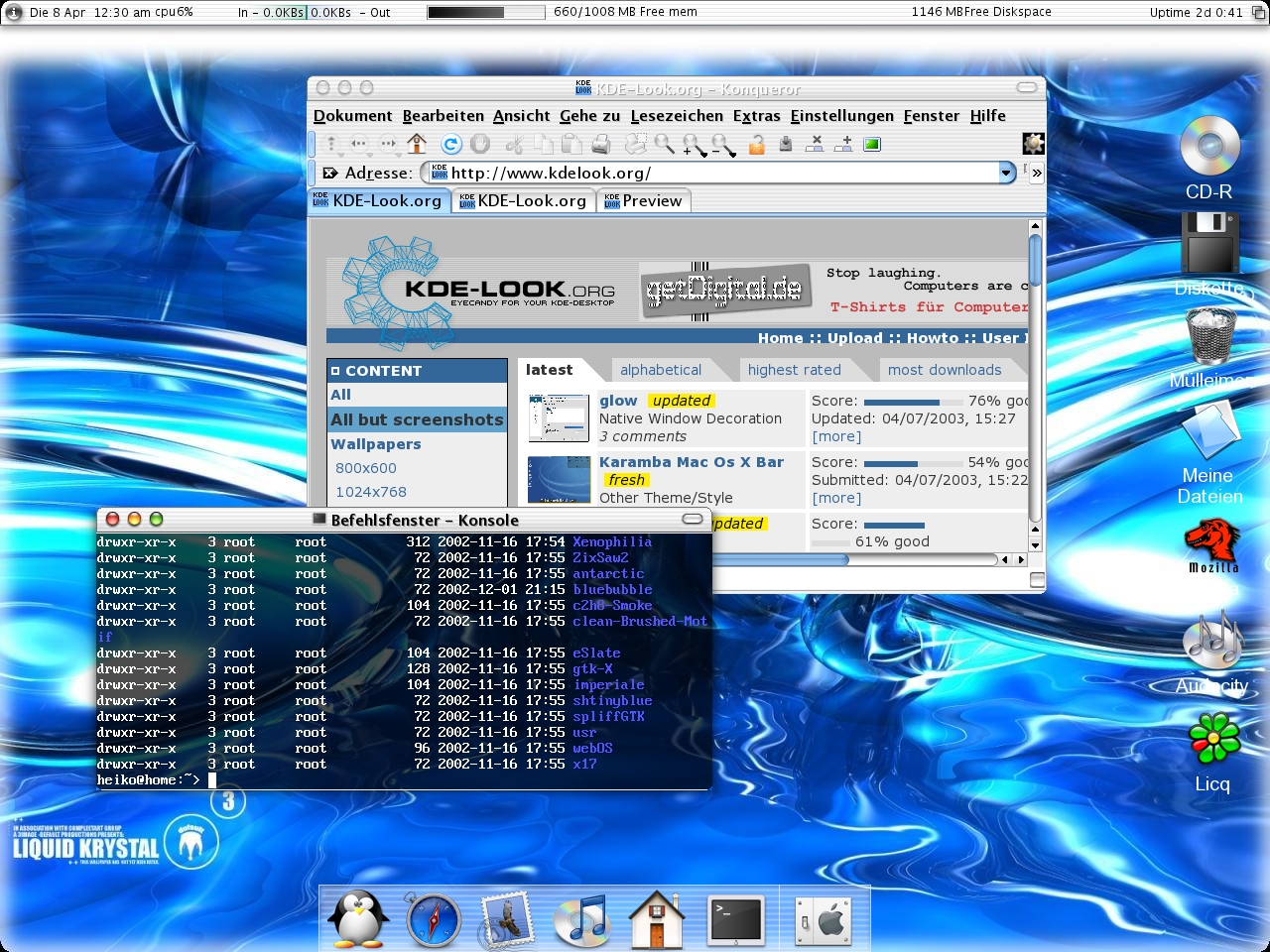The height and width of the screenshot is (952, 1270).
Task: Toggle the view link checkbox in Konqueror corner
Action: (x=1037, y=580)
